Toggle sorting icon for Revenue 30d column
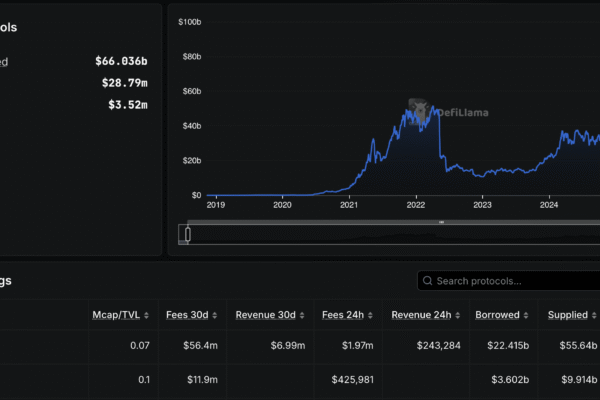The width and height of the screenshot is (600, 400). coord(302,315)
